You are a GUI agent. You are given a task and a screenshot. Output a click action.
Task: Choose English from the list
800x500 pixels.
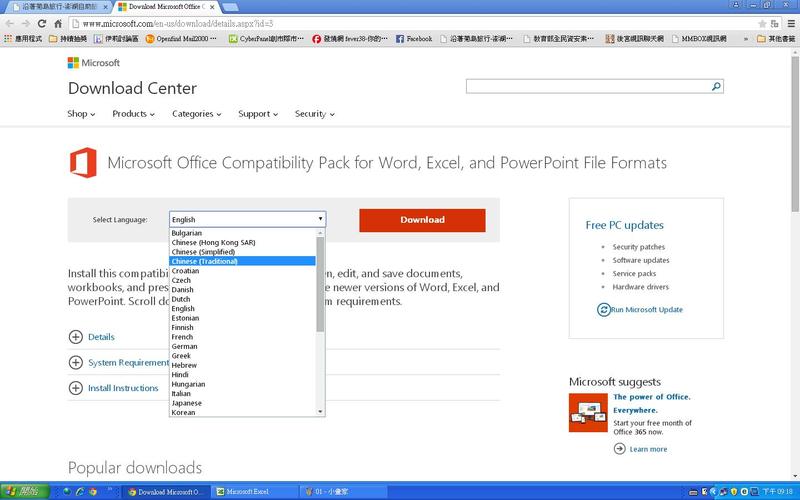242,309
